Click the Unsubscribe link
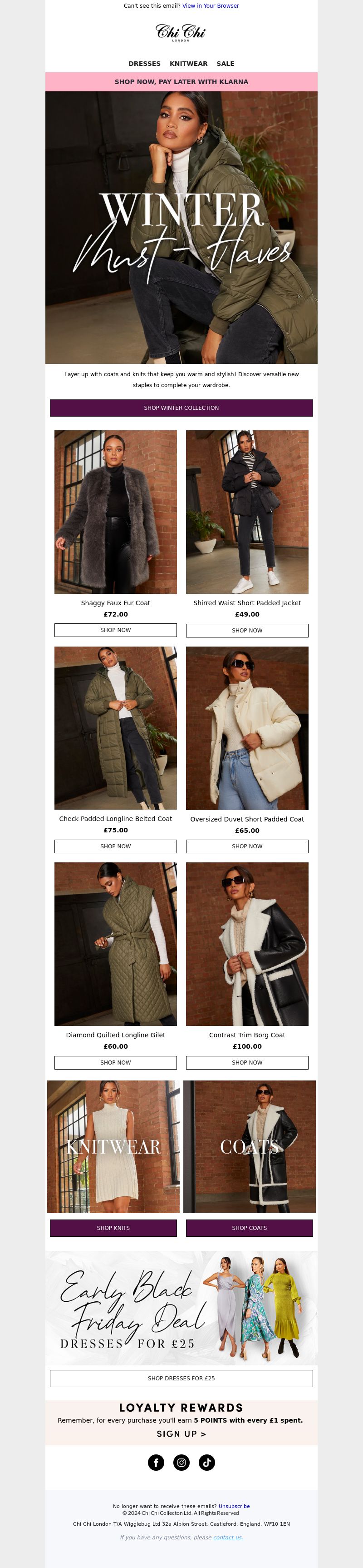The width and height of the screenshot is (363, 1568). (234, 1506)
